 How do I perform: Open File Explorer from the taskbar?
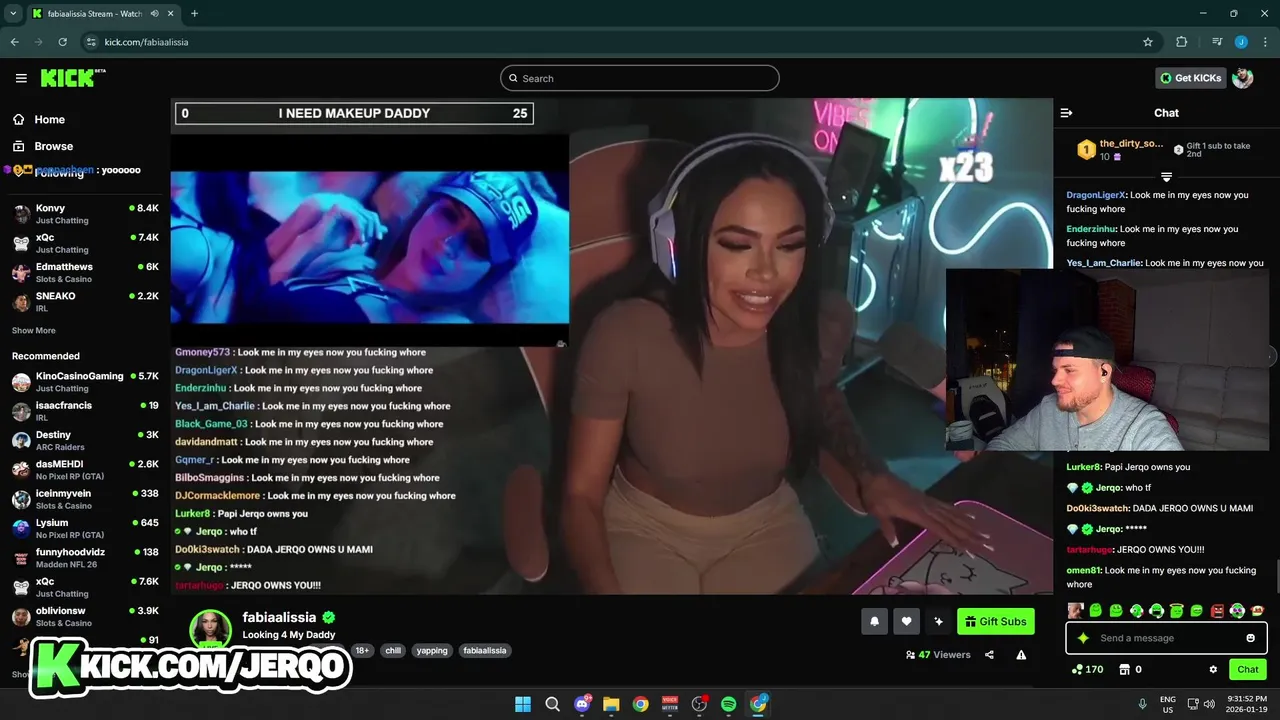pyautogui.click(x=611, y=704)
